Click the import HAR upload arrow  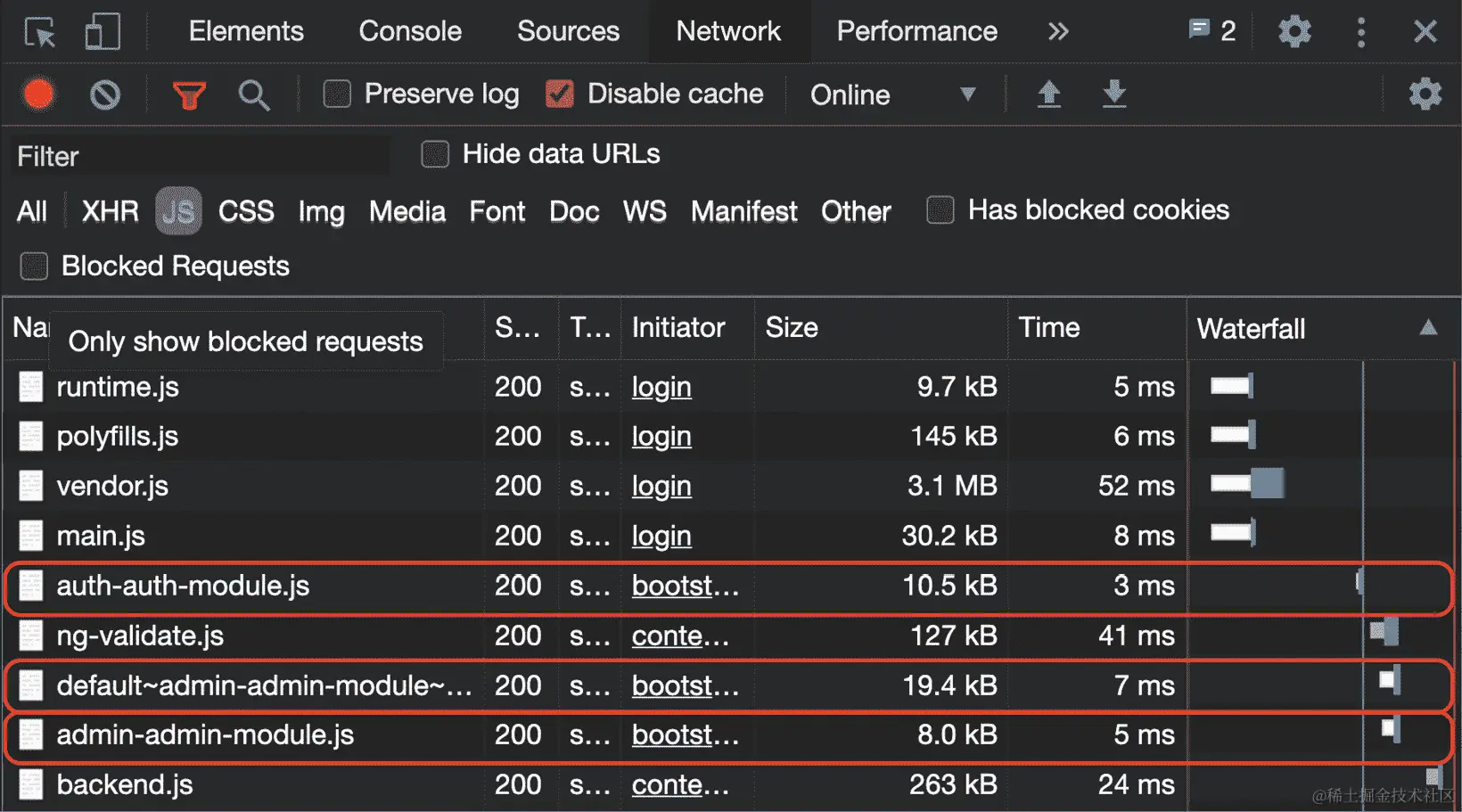click(1049, 94)
